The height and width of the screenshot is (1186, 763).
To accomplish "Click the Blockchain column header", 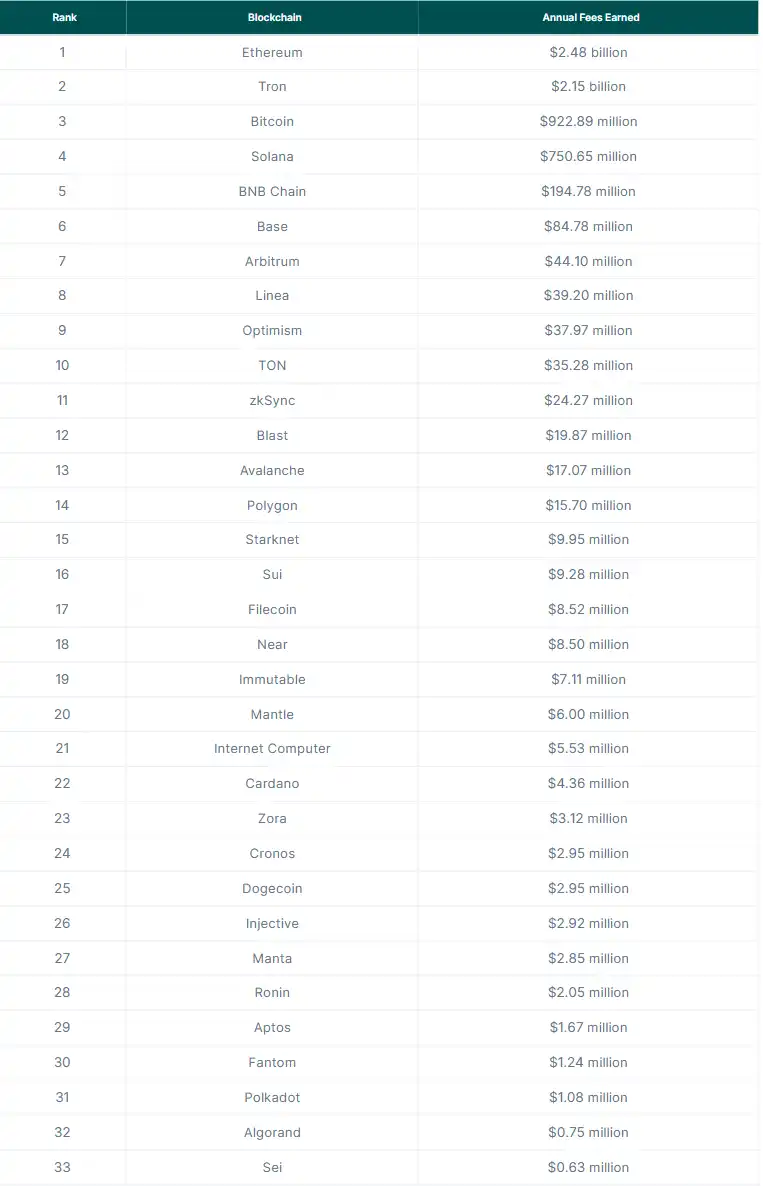I will (272, 17).
